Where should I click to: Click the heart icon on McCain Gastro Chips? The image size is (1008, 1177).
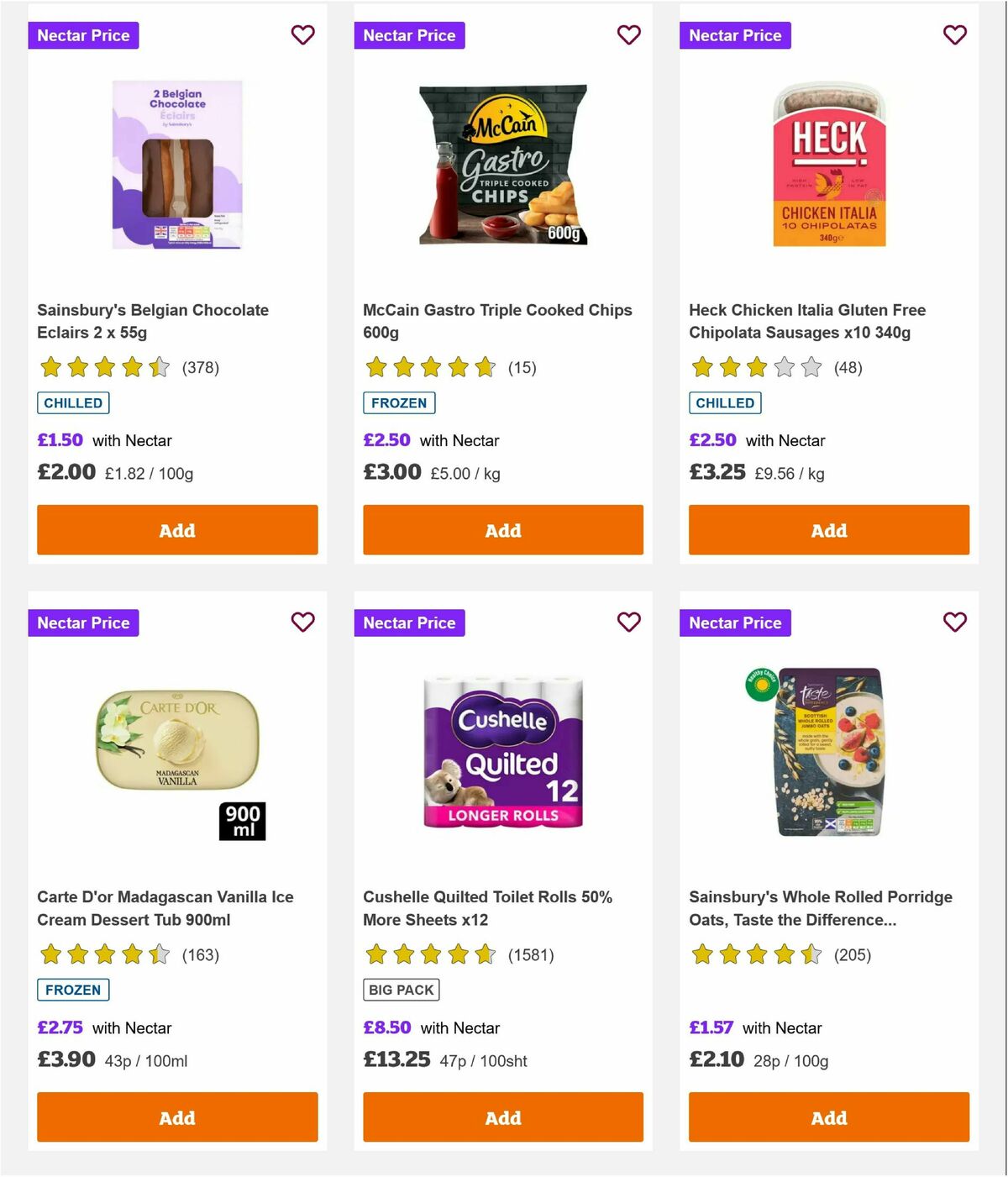tap(628, 35)
